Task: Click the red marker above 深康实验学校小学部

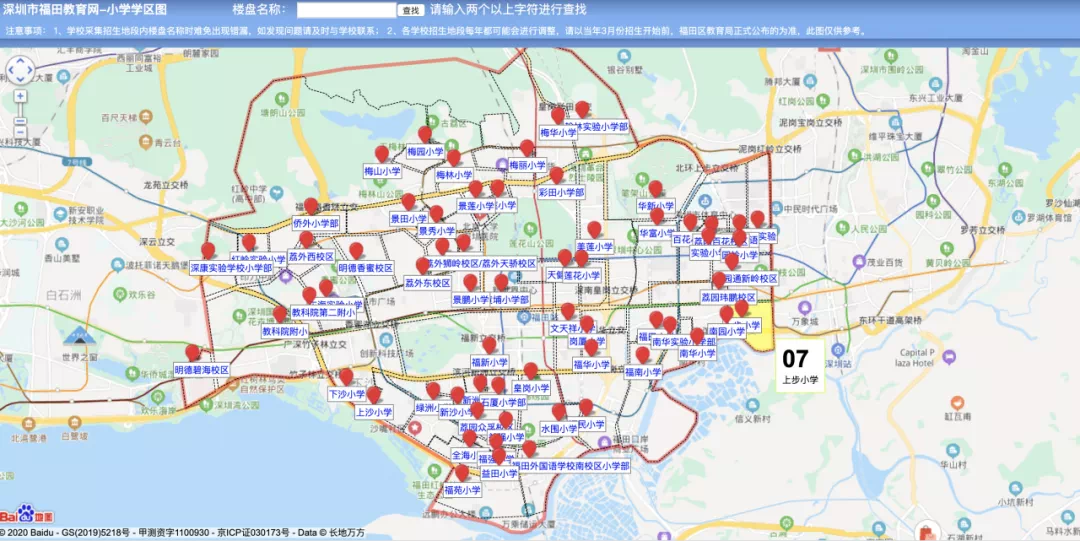Action: (208, 251)
